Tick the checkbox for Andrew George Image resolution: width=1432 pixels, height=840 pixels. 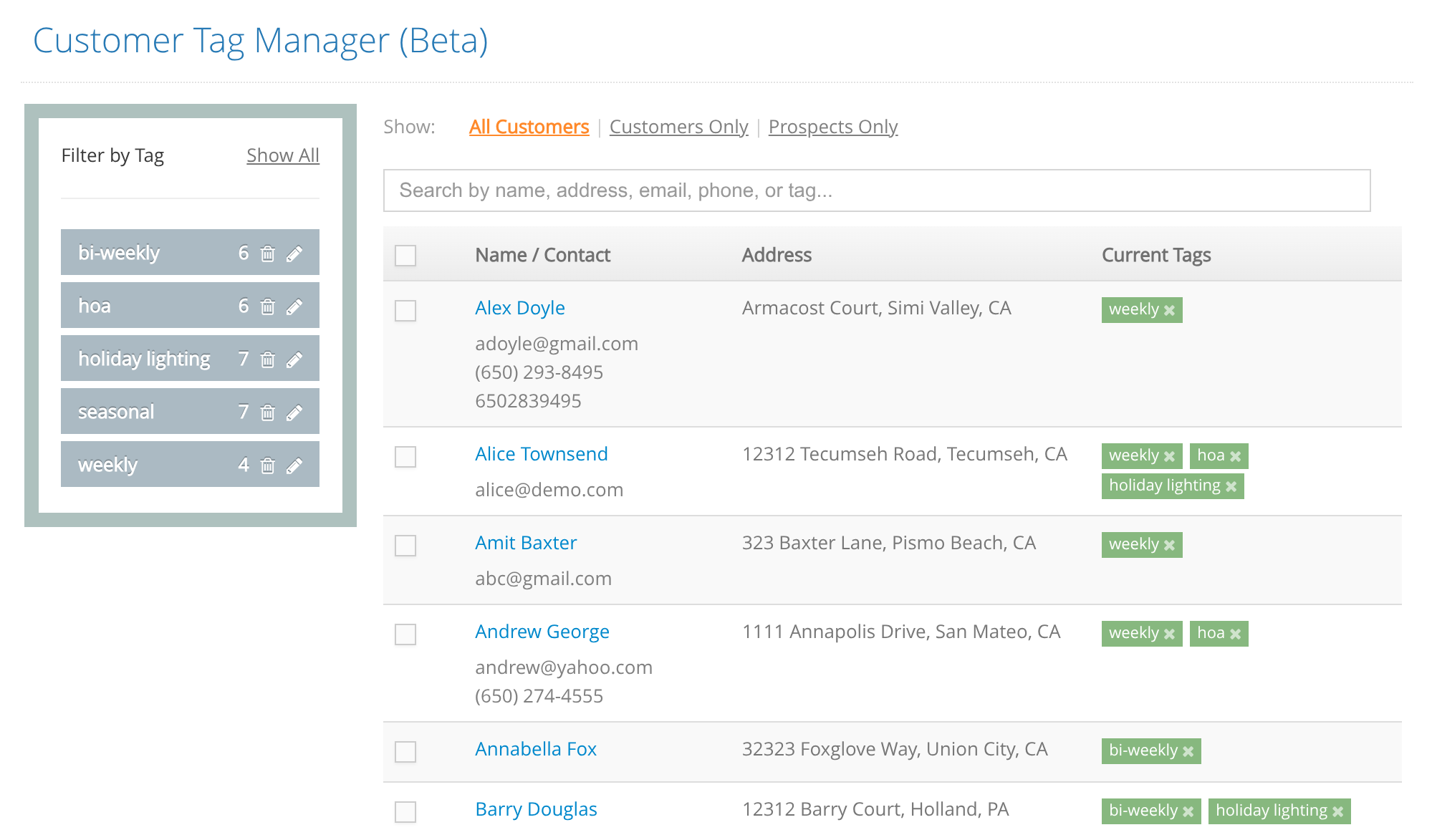click(405, 634)
